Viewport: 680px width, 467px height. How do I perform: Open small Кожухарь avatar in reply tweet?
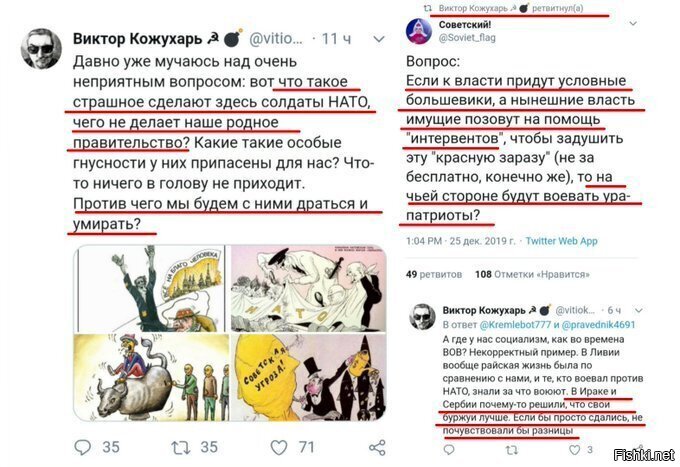click(x=422, y=317)
